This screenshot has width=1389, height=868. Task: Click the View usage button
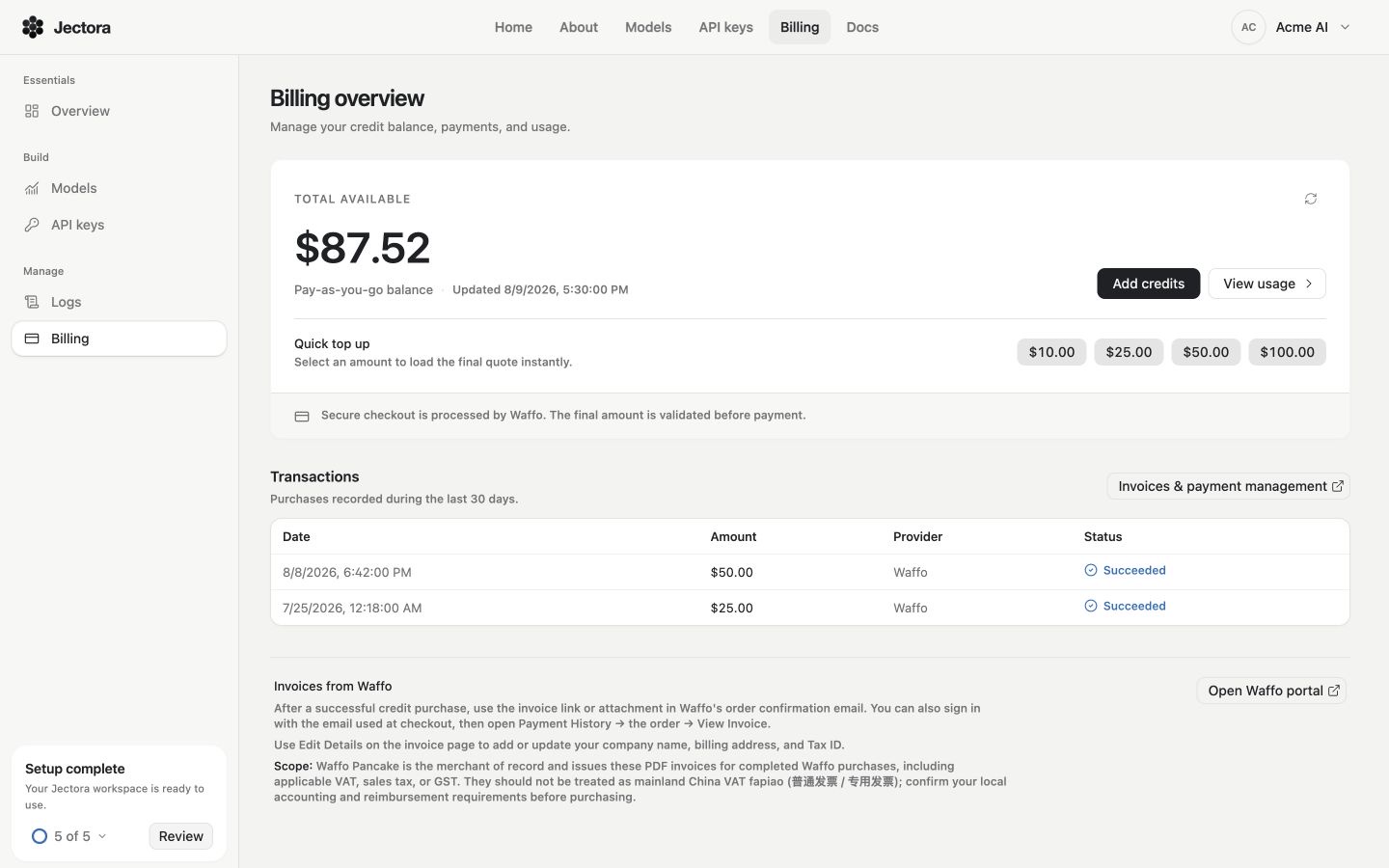coord(1266,284)
